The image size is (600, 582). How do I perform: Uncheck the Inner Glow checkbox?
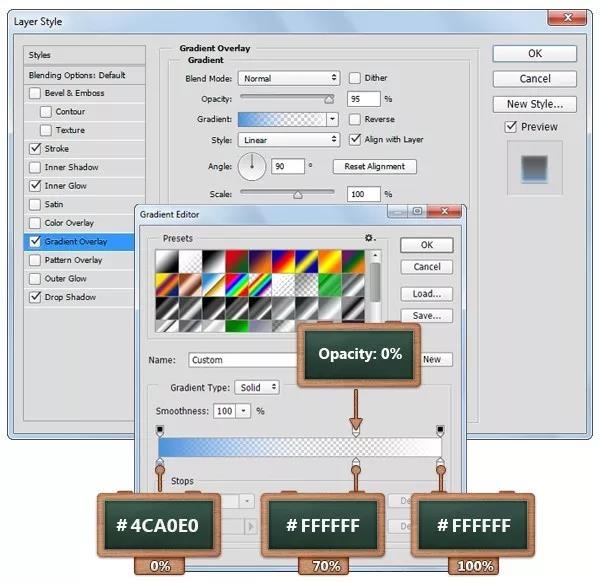tap(35, 186)
